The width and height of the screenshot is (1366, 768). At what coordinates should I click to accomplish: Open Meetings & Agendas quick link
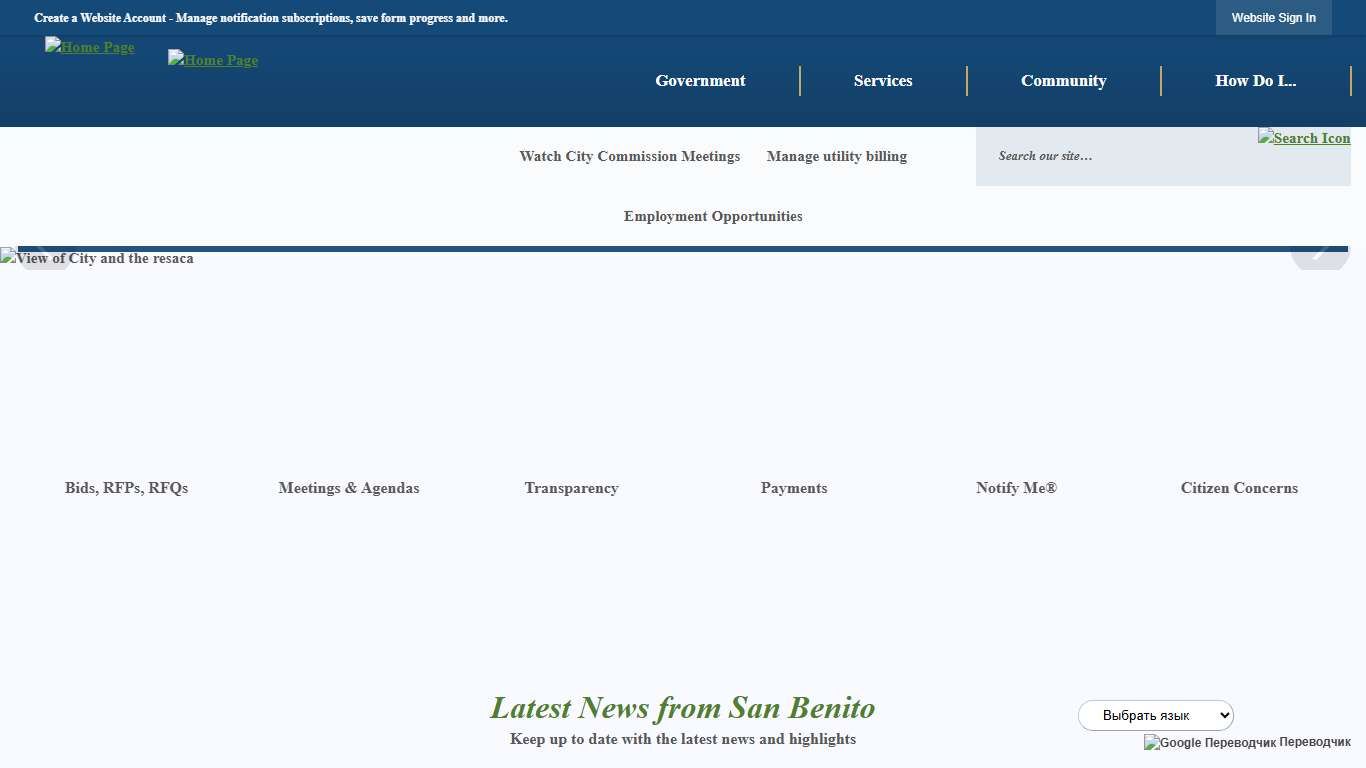point(349,488)
